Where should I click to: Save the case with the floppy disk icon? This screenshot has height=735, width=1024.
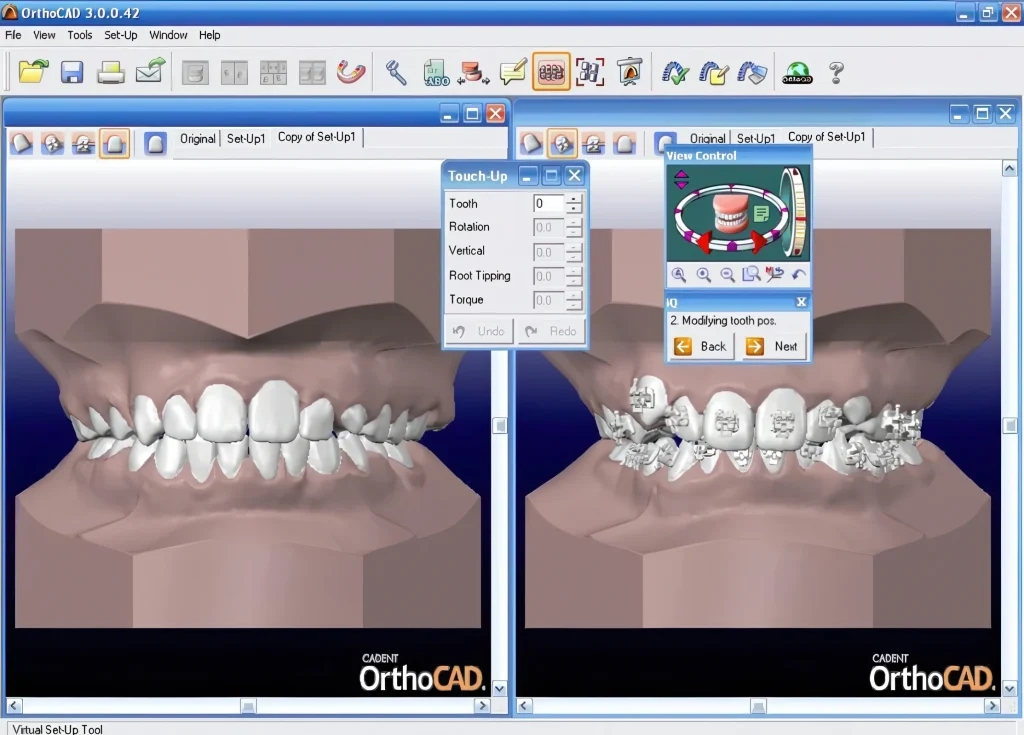pos(72,72)
